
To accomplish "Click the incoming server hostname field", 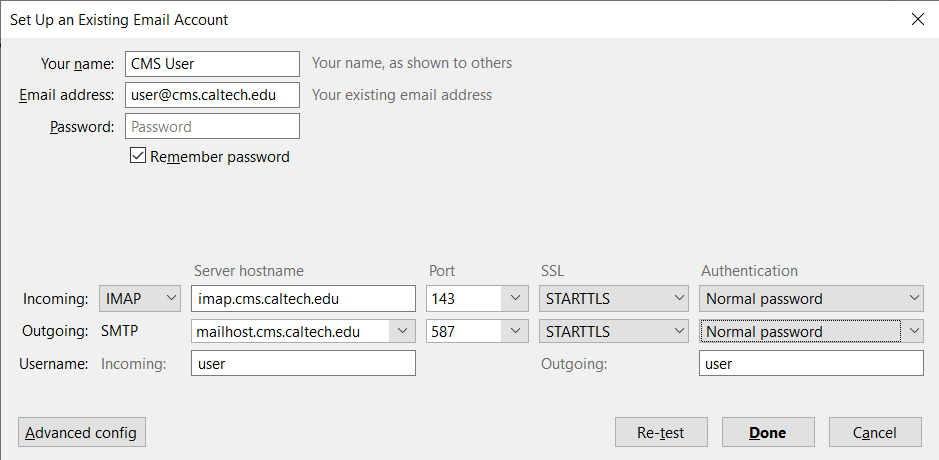I will (303, 298).
